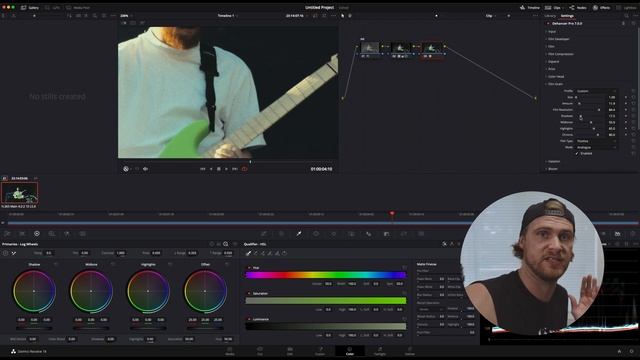The width and height of the screenshot is (640, 360).
Task: Select the qualifier picker tool
Action: click(248, 253)
